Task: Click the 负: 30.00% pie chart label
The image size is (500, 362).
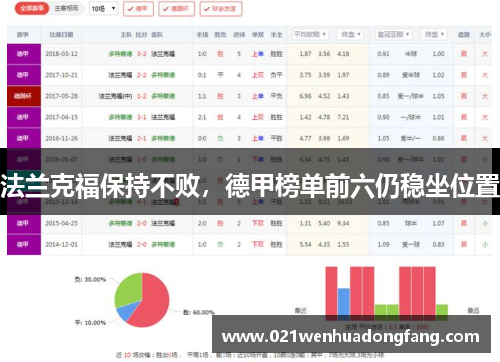Action: coord(90,279)
